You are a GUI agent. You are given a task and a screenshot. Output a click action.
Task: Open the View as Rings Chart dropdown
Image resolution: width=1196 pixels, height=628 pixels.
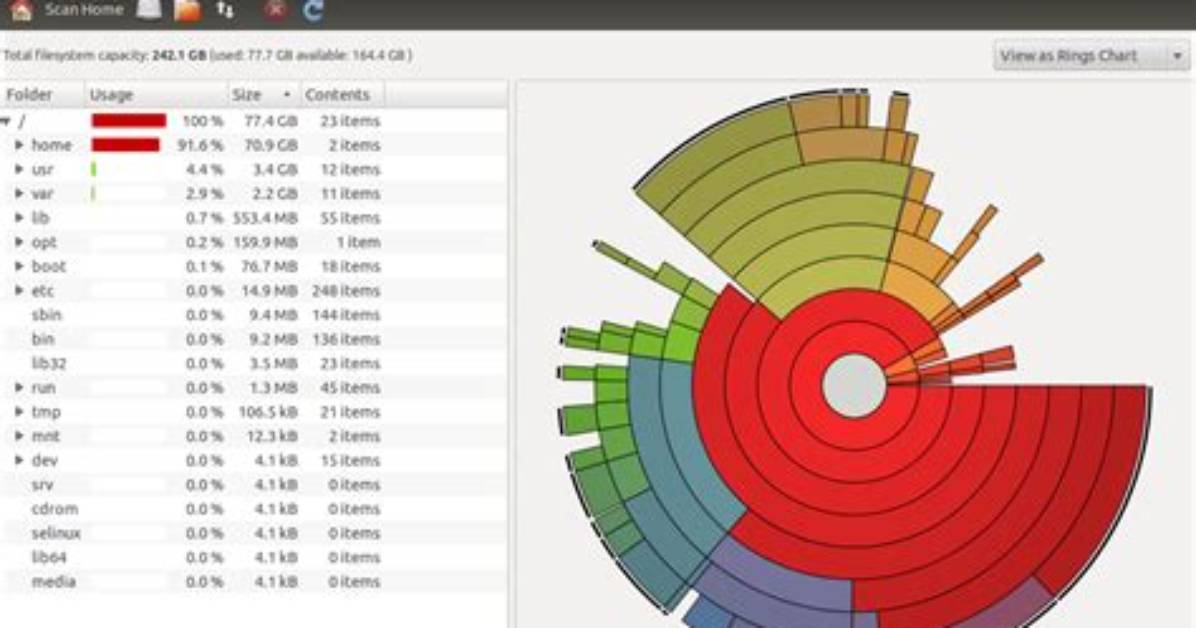pos(1091,56)
